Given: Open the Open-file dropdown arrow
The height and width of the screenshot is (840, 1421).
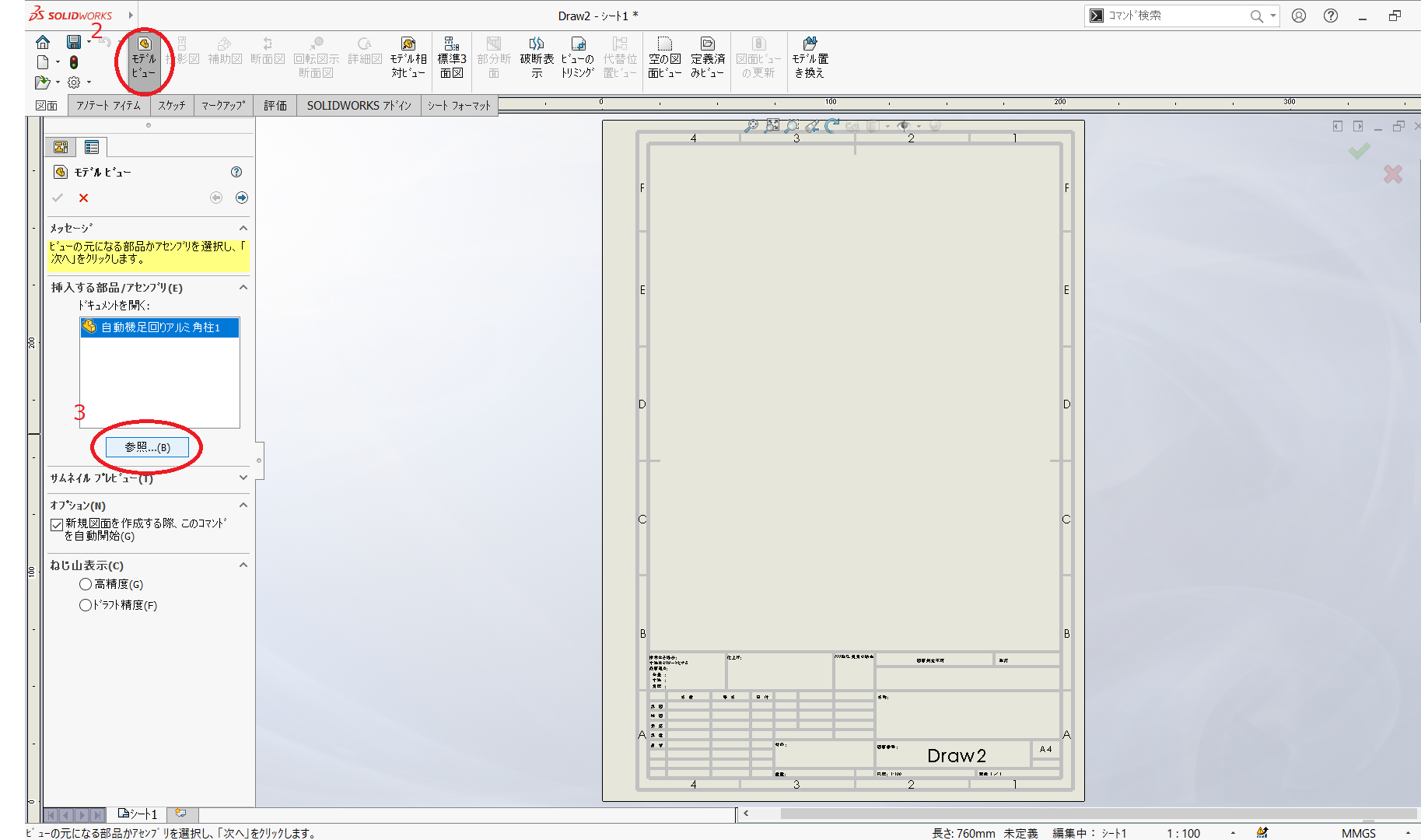Looking at the screenshot, I should click(58, 82).
